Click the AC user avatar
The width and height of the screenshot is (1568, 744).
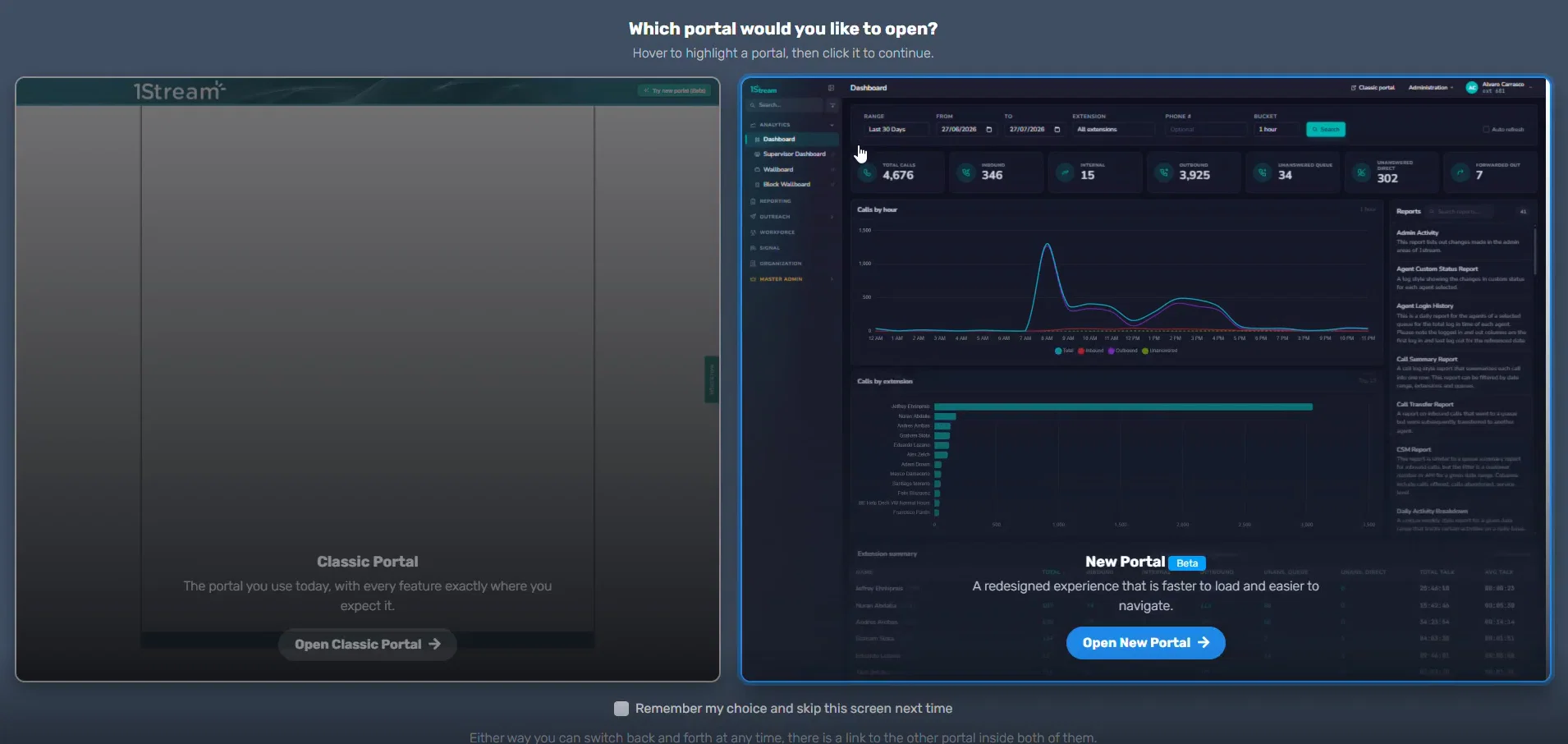pos(1472,88)
